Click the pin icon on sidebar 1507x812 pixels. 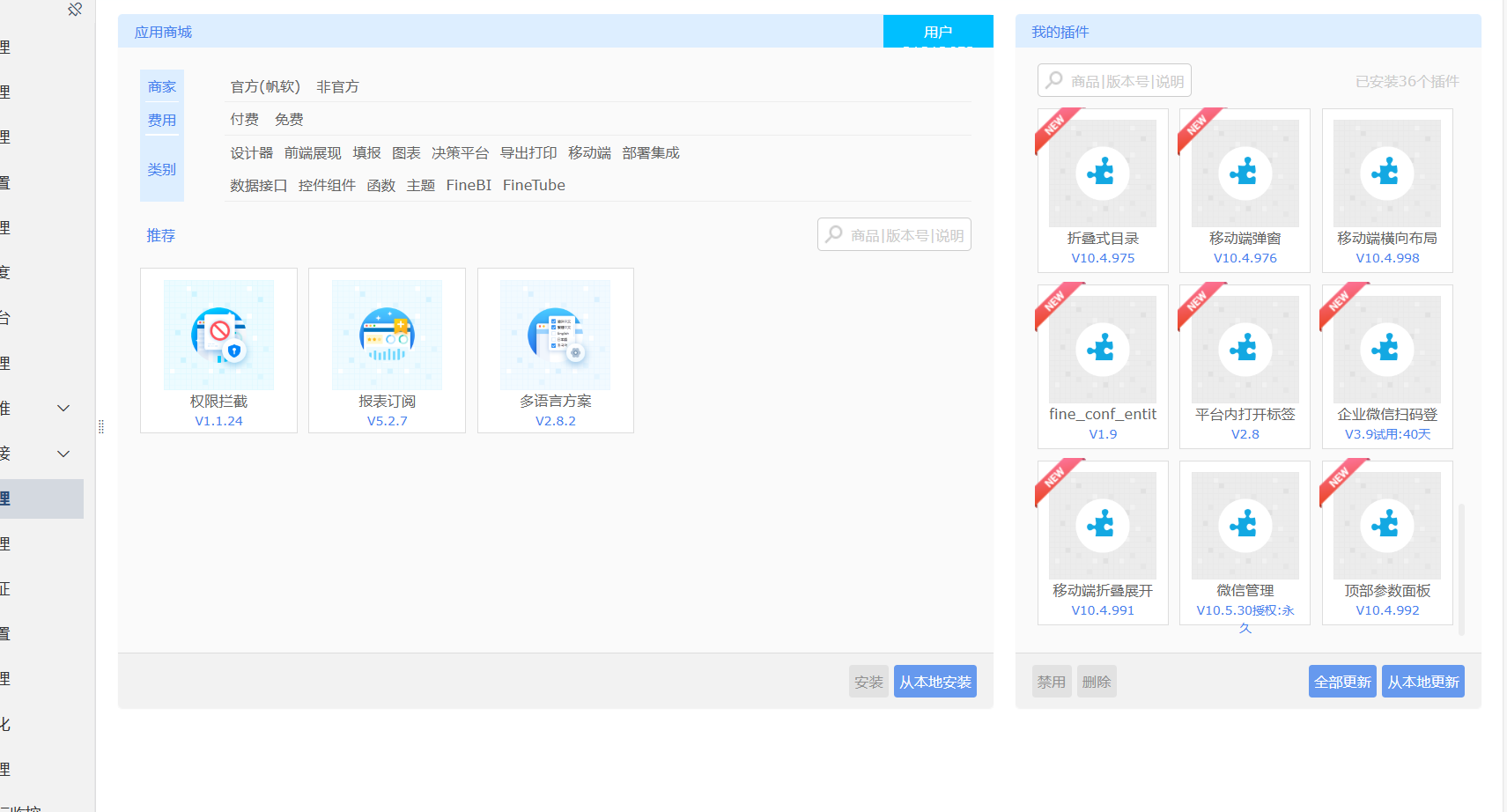[x=75, y=10]
